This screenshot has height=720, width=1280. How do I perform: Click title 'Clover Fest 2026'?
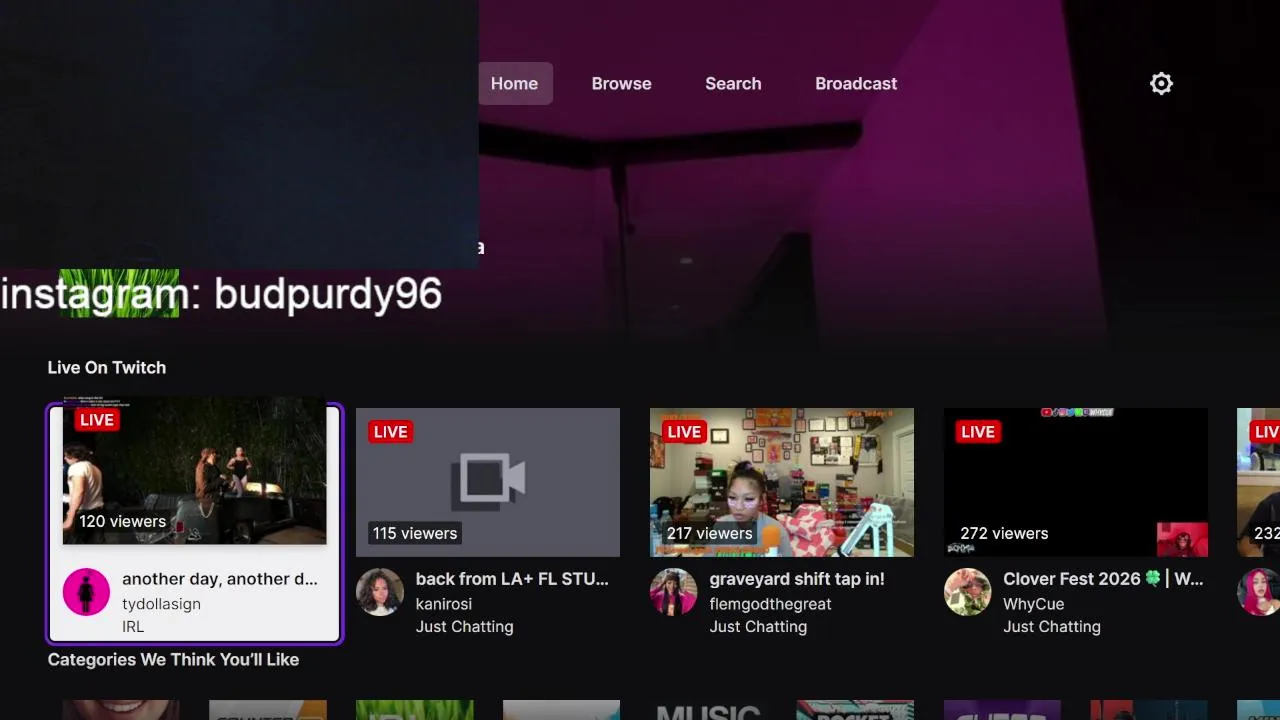[1072, 579]
